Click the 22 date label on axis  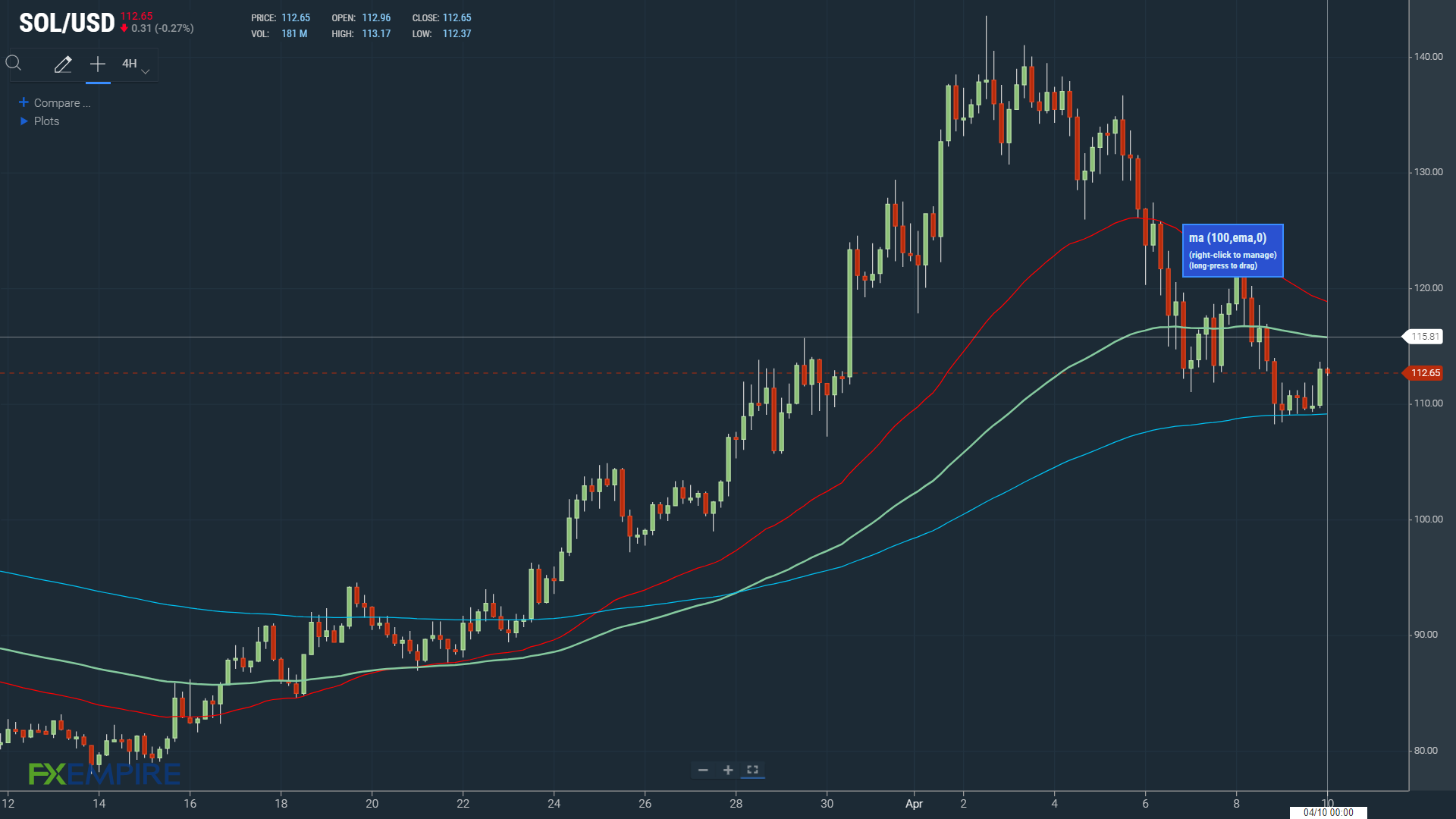[463, 804]
